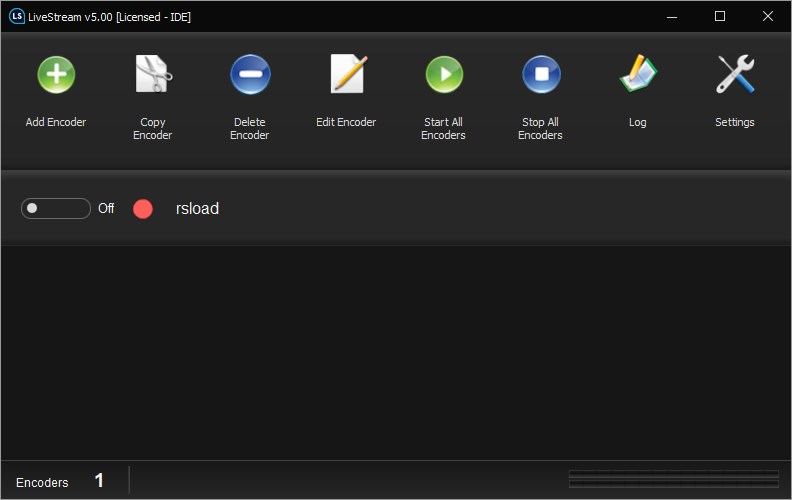Image resolution: width=792 pixels, height=500 pixels.
Task: Close the LiveStream window
Action: (768, 17)
